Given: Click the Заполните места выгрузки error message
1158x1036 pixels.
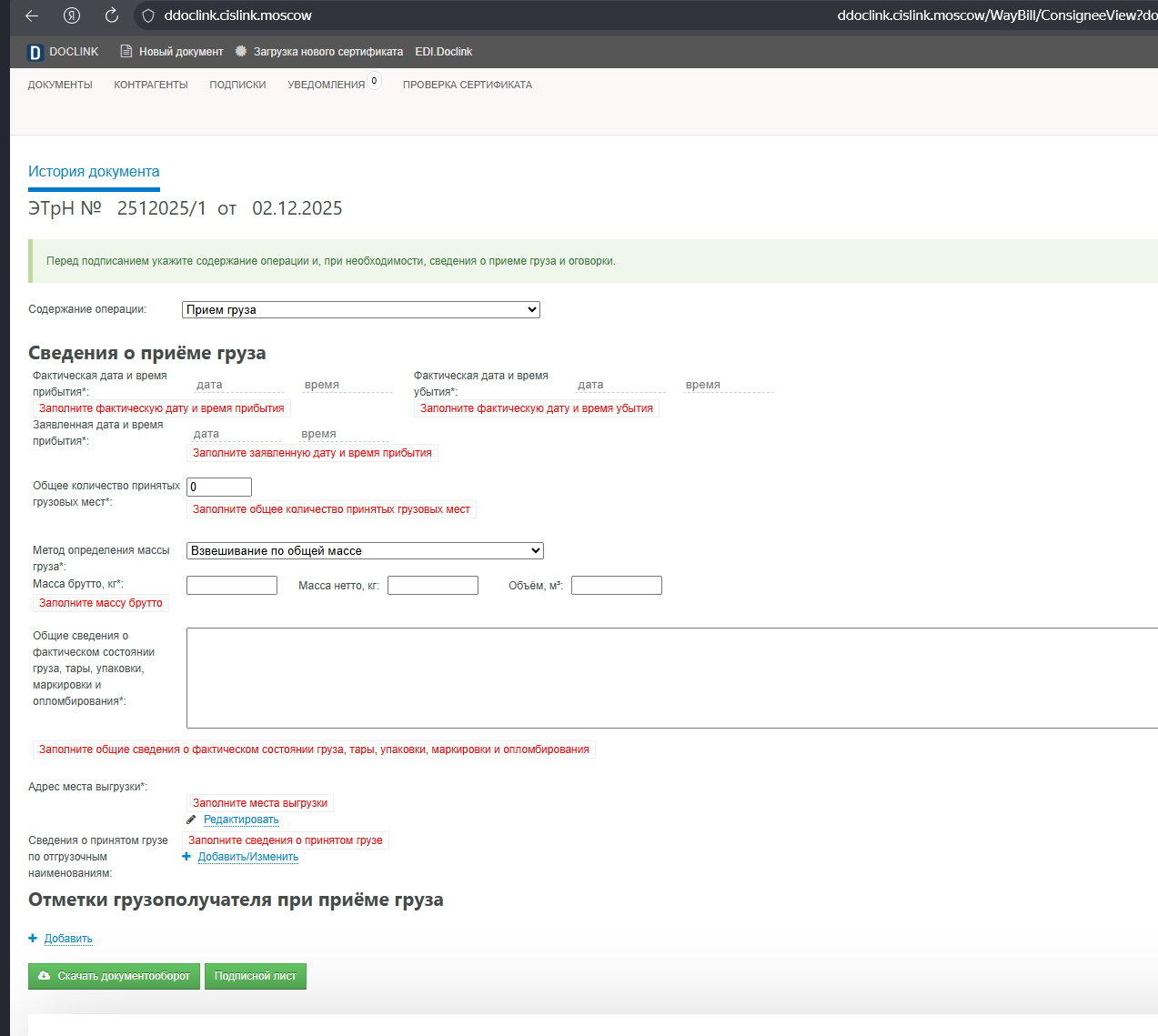Looking at the screenshot, I should coord(260,803).
